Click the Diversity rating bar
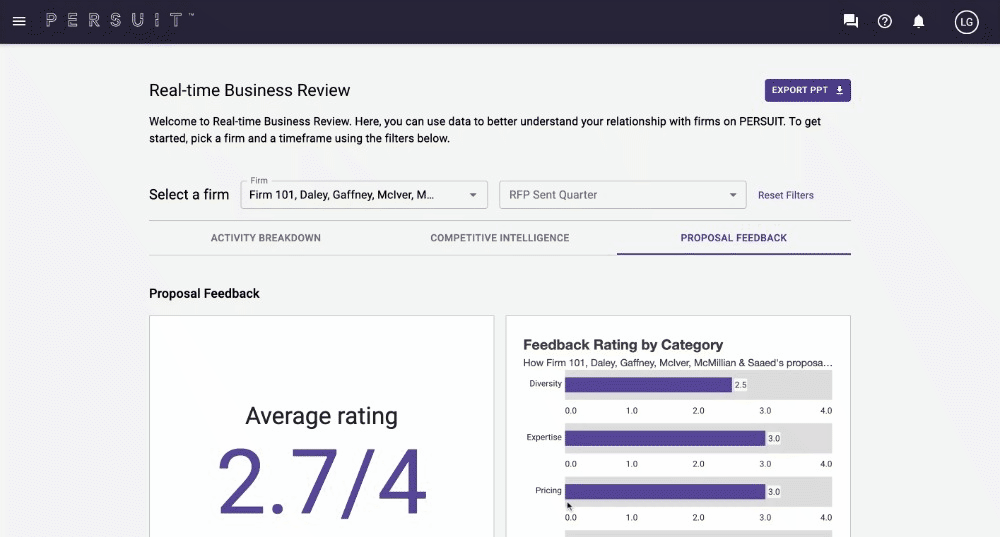This screenshot has height=537, width=1000. [x=648, y=384]
